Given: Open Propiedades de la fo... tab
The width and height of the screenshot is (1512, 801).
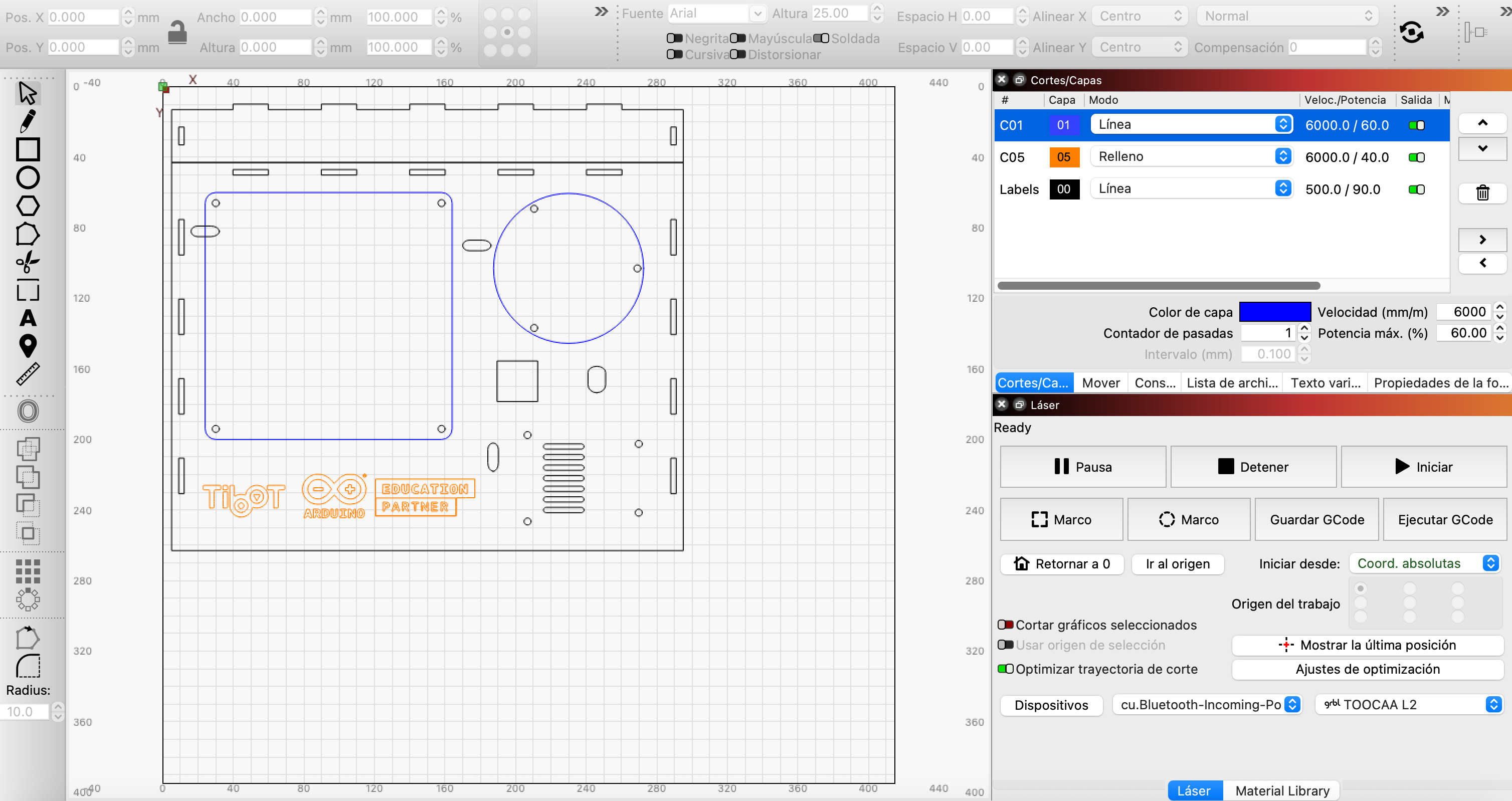Looking at the screenshot, I should click(1440, 383).
